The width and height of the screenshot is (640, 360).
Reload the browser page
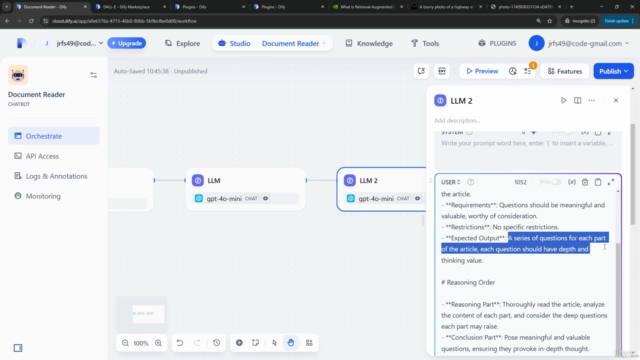[x=31, y=21]
